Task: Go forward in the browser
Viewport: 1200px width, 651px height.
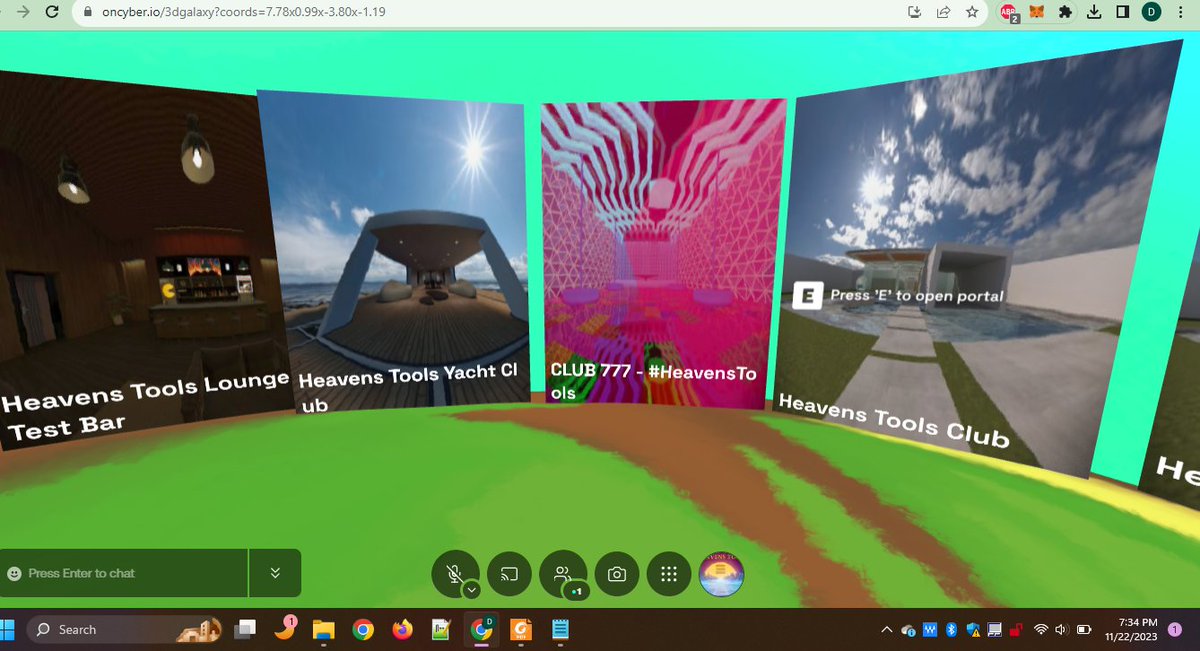Action: [x=21, y=12]
